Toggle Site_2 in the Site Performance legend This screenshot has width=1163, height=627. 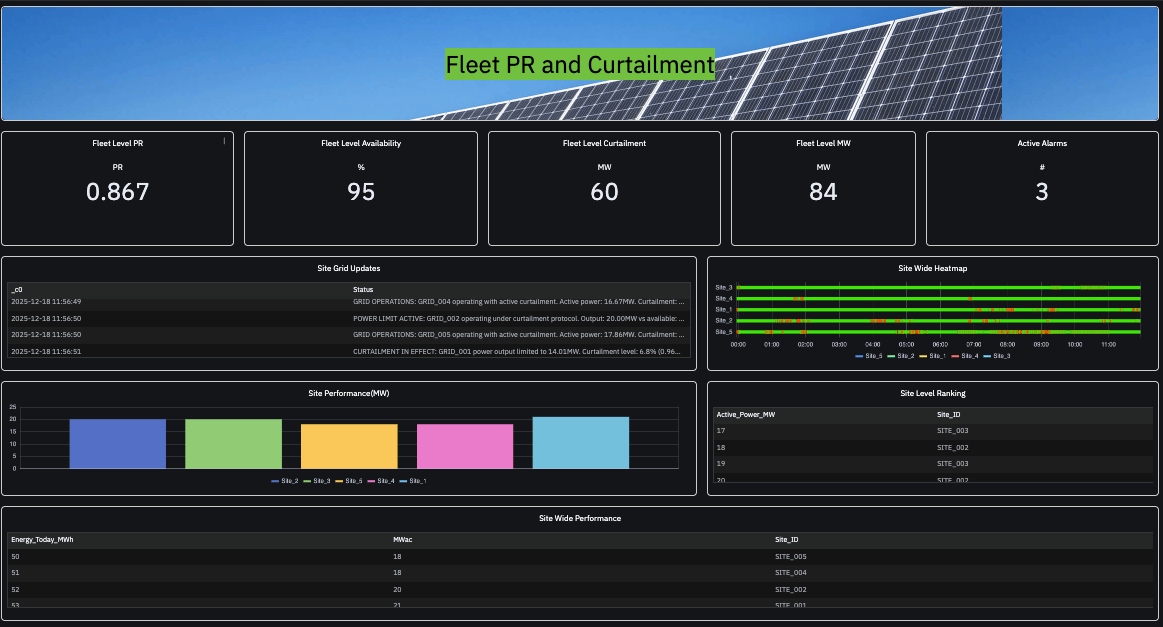285,481
